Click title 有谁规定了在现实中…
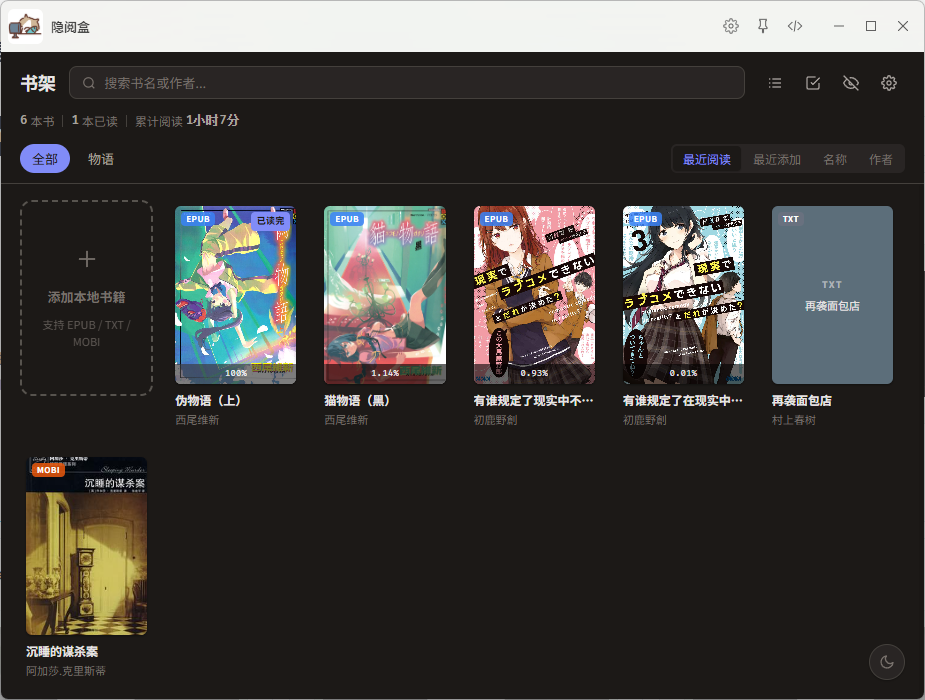Screen dimensions: 925x700 point(683,400)
